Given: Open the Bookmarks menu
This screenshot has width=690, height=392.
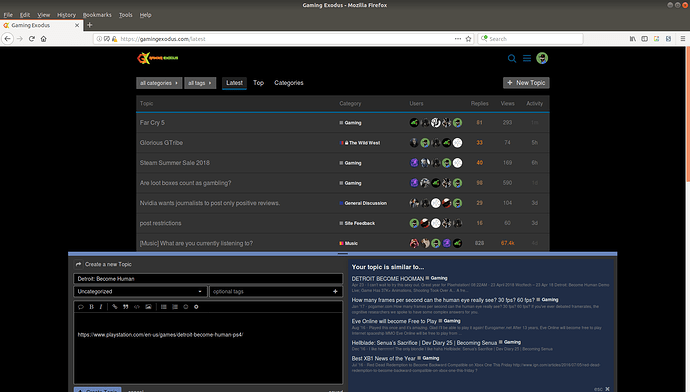Looking at the screenshot, I should tap(97, 15).
